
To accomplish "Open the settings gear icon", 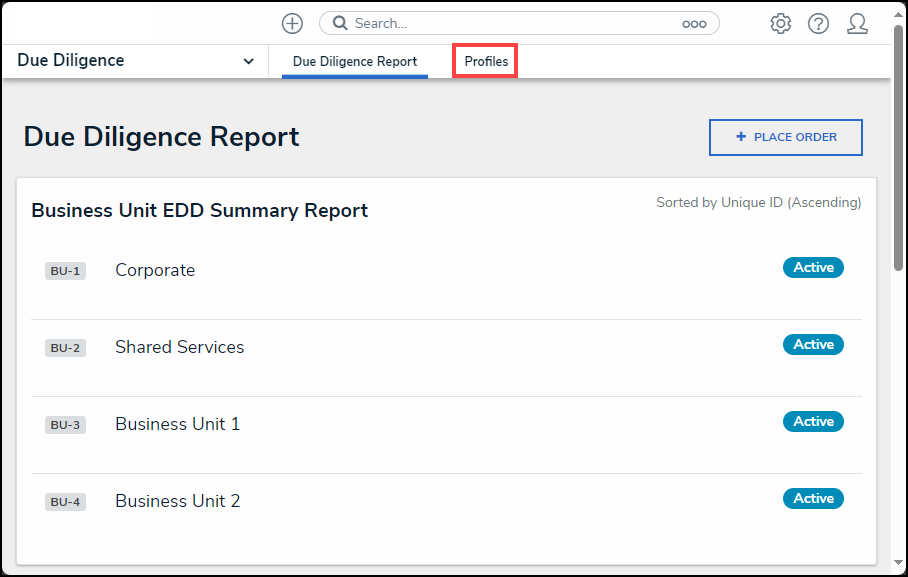I will (780, 24).
